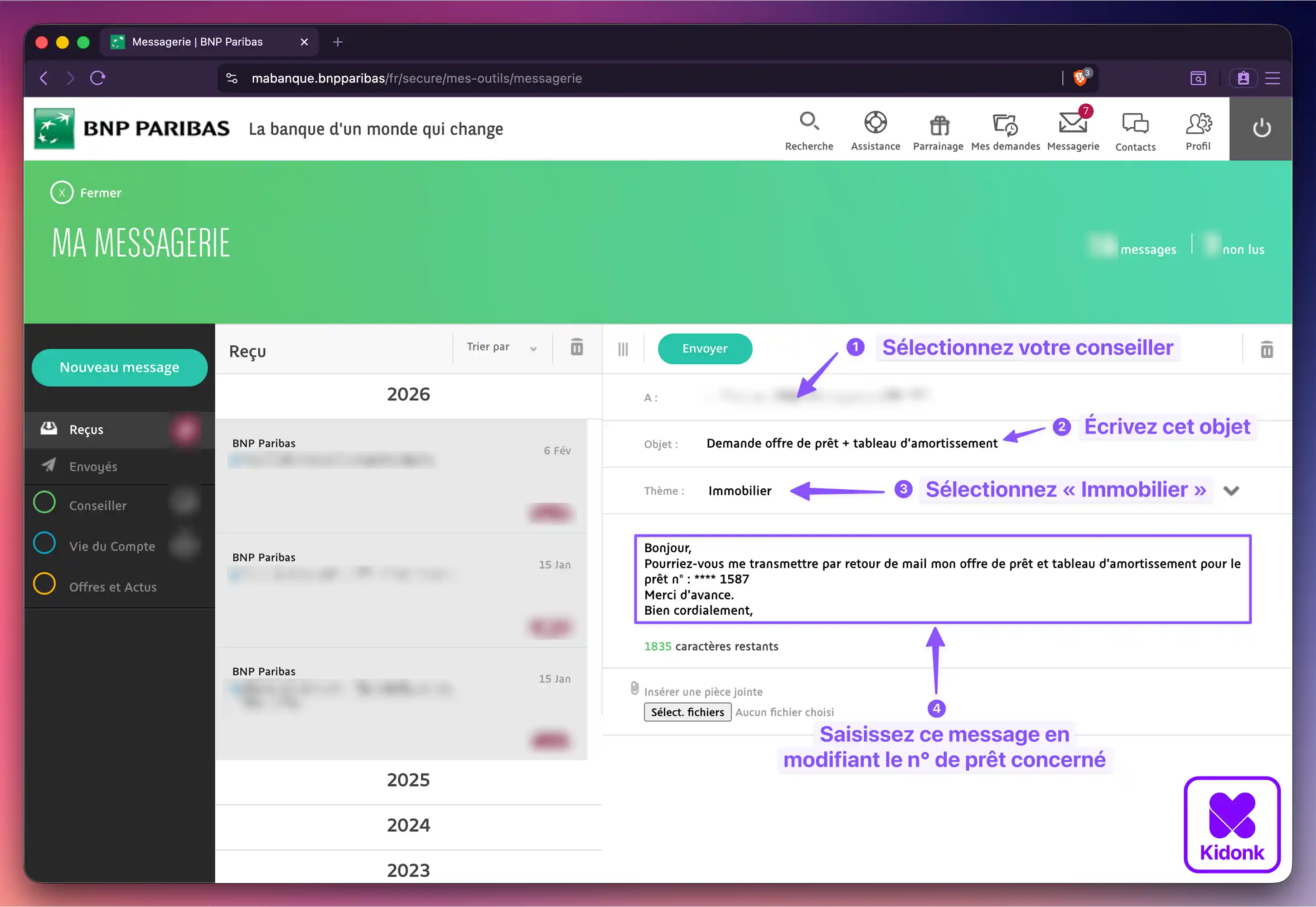Open the browser hamburger menu

tap(1273, 78)
